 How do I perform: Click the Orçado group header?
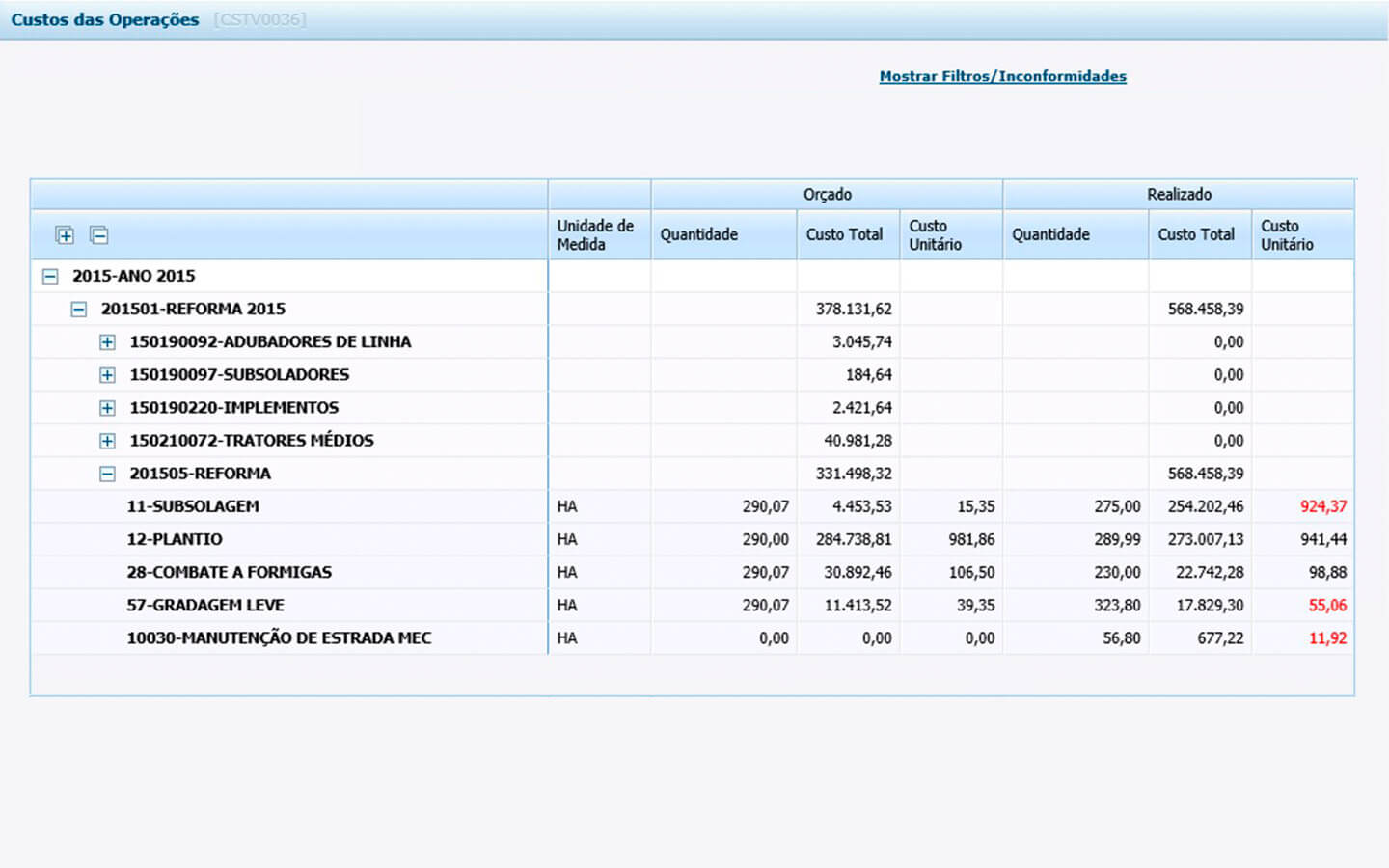827,194
